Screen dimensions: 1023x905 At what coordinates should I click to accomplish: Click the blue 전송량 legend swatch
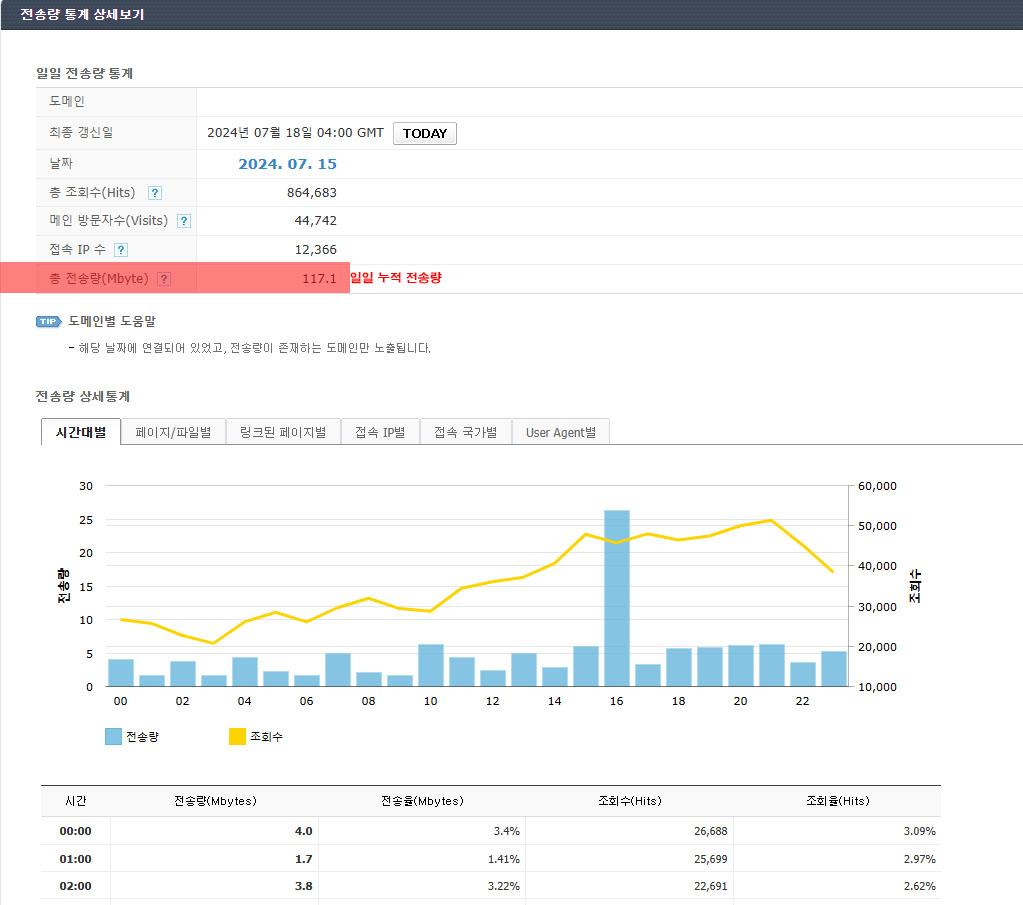114,736
